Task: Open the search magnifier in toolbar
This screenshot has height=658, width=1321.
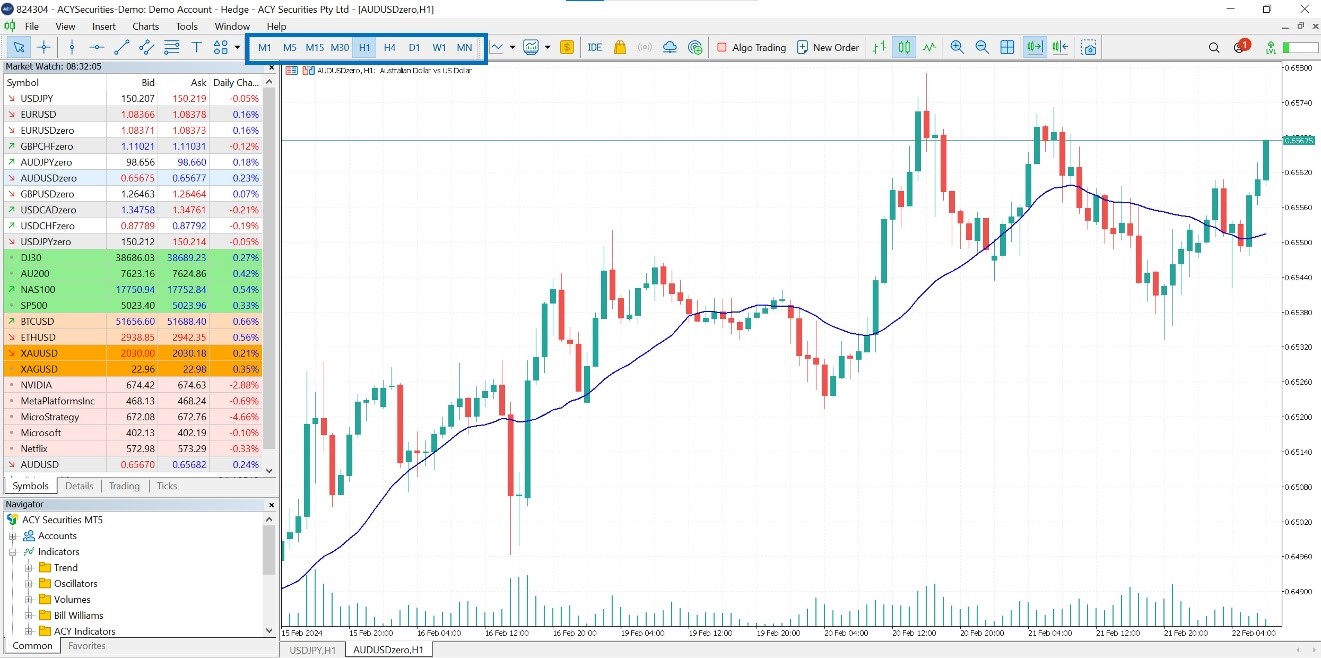Action: (1214, 47)
